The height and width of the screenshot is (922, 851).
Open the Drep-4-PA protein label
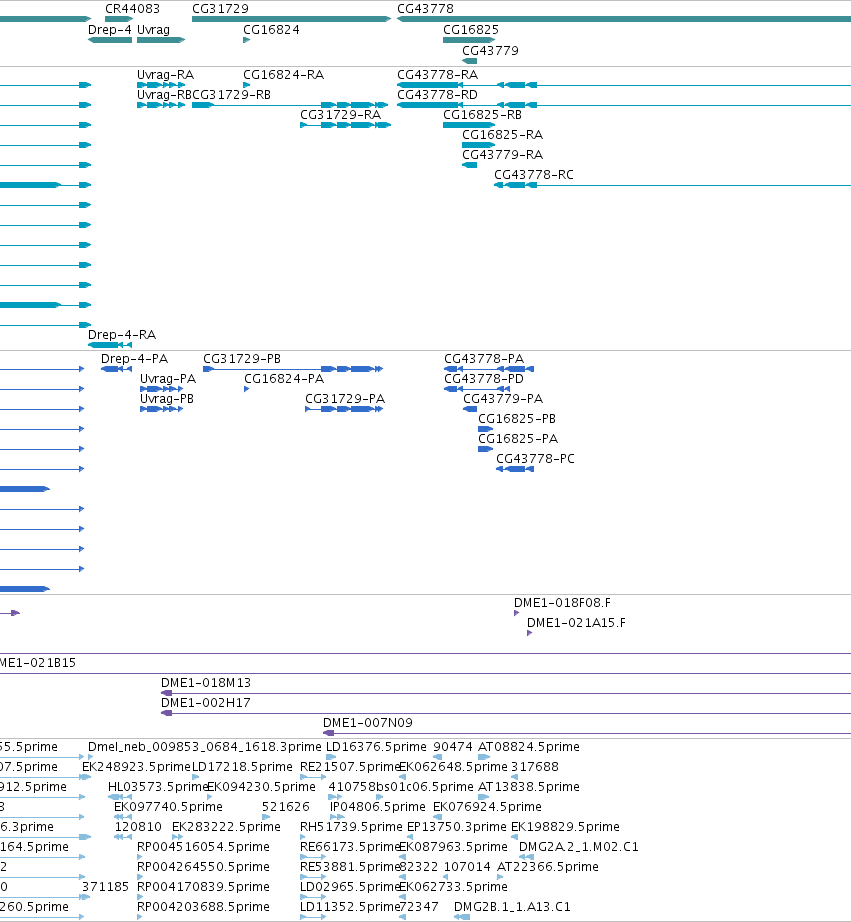tap(135, 359)
